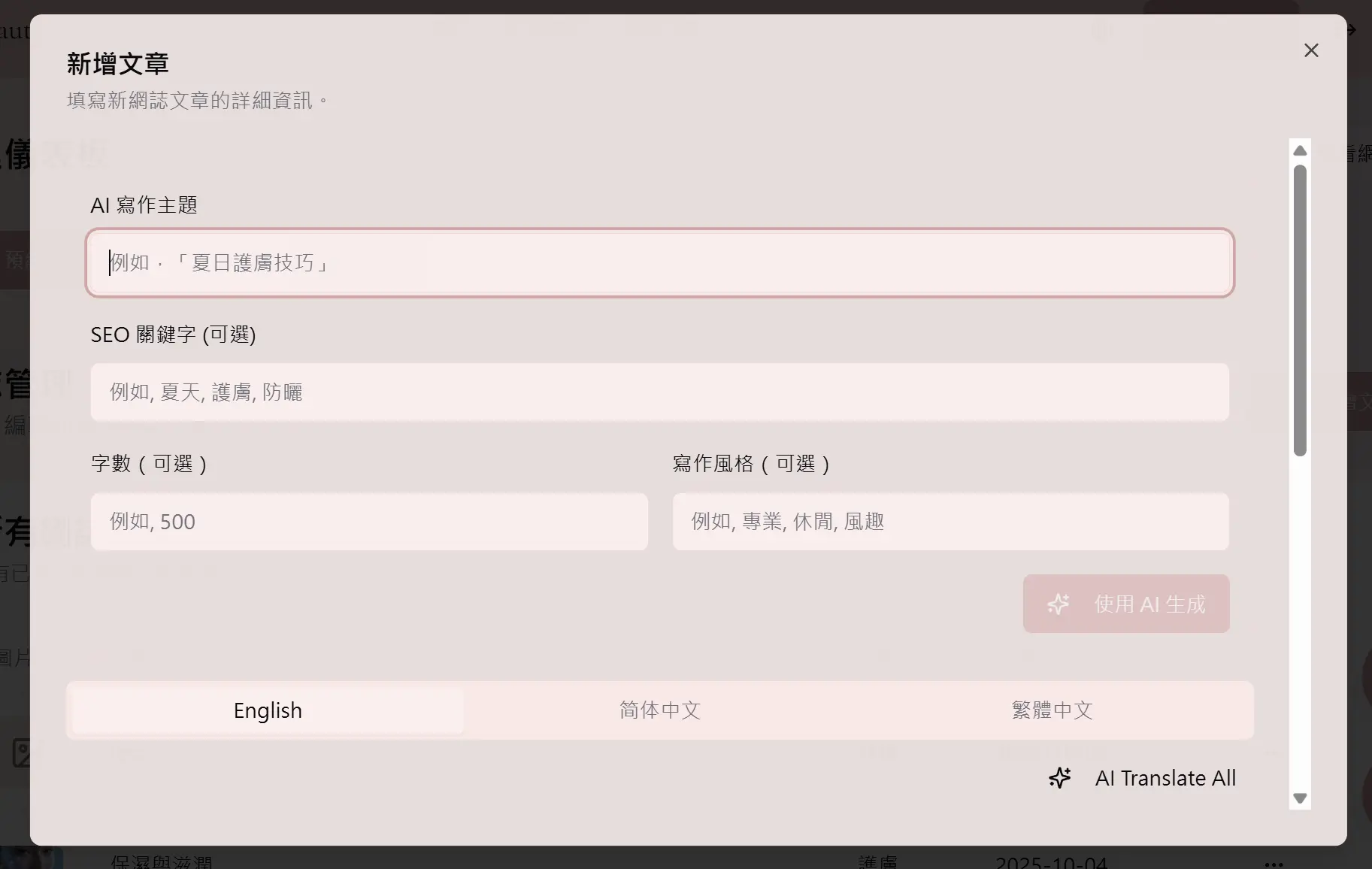The image size is (1372, 869).
Task: Click the 寫作風格 input field
Action: coord(950,522)
